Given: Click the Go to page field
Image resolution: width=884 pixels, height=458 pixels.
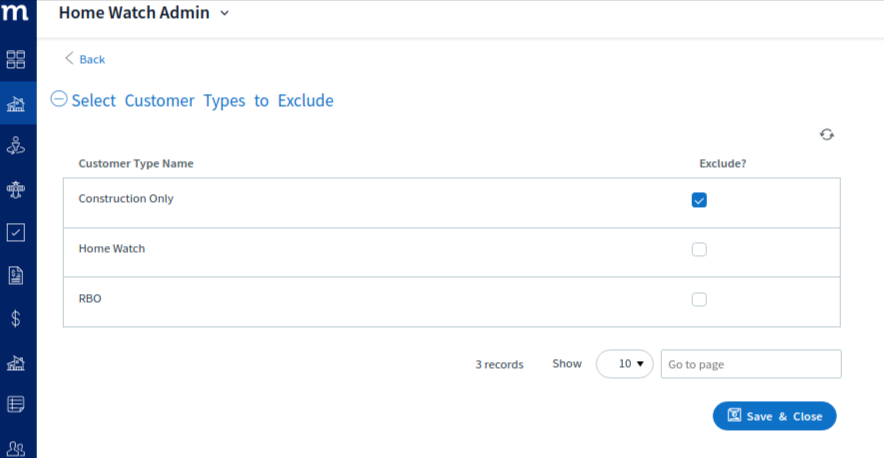Looking at the screenshot, I should pyautogui.click(x=751, y=364).
